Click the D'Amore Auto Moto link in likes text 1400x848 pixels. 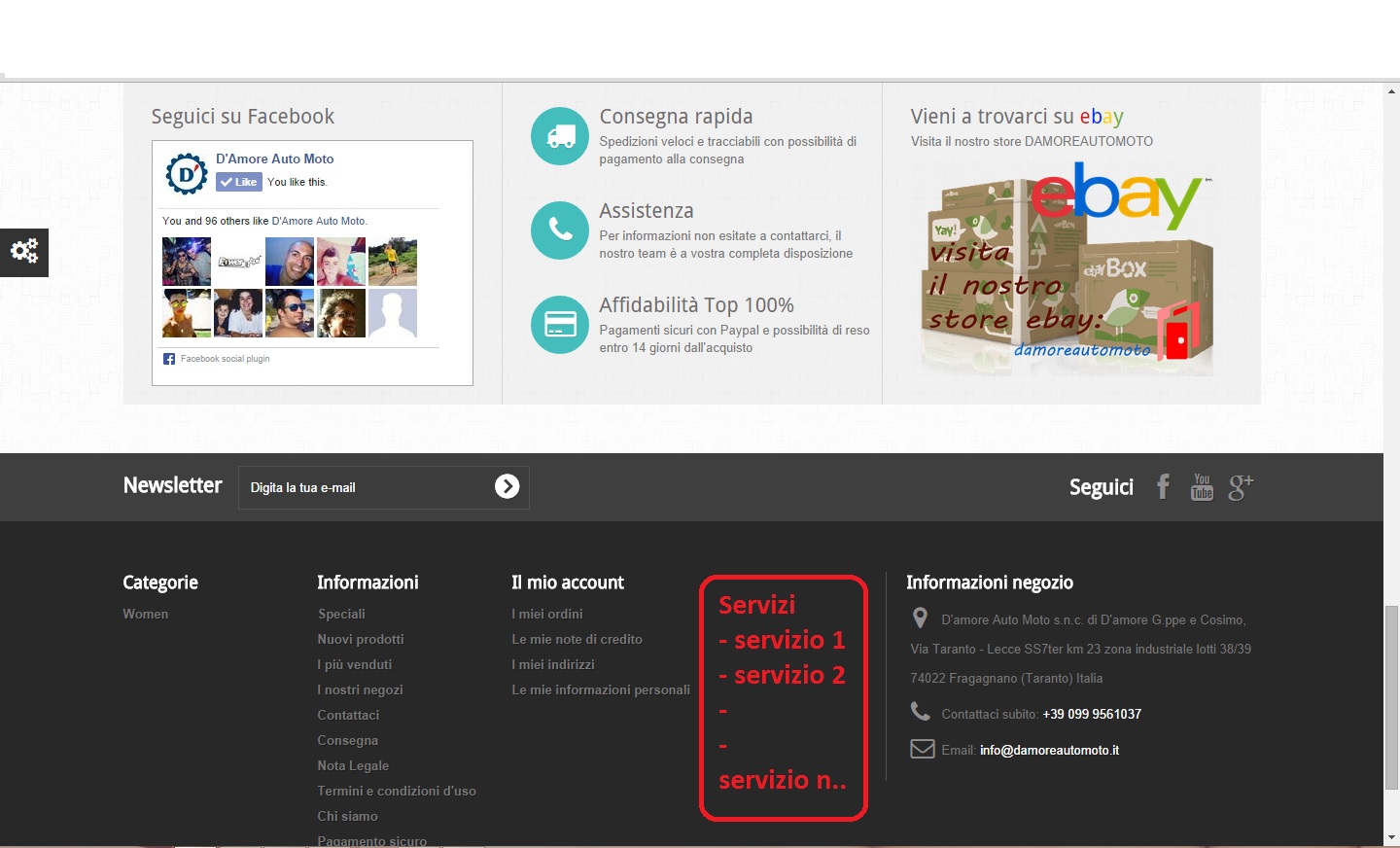(319, 221)
